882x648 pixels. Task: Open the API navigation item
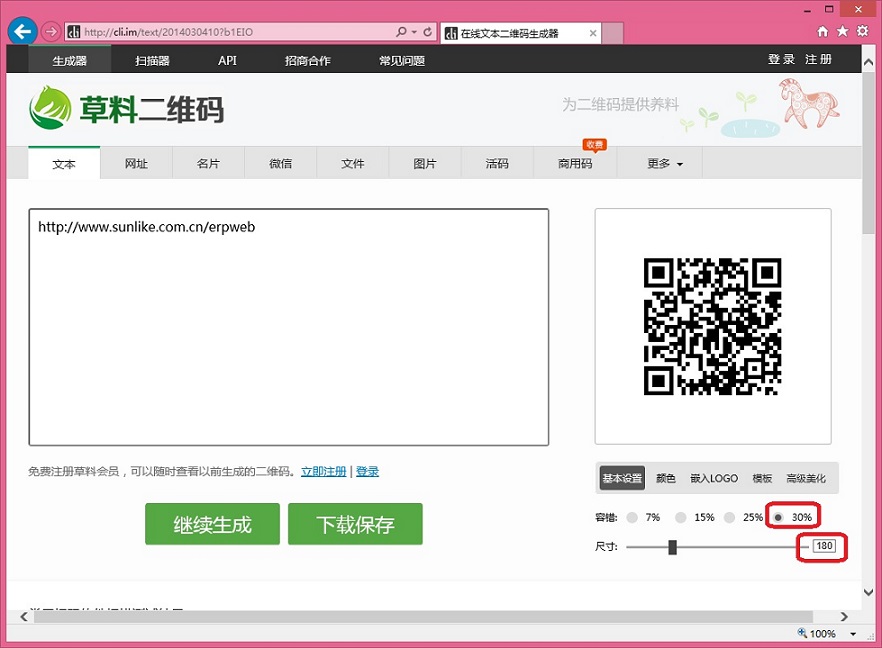point(227,60)
